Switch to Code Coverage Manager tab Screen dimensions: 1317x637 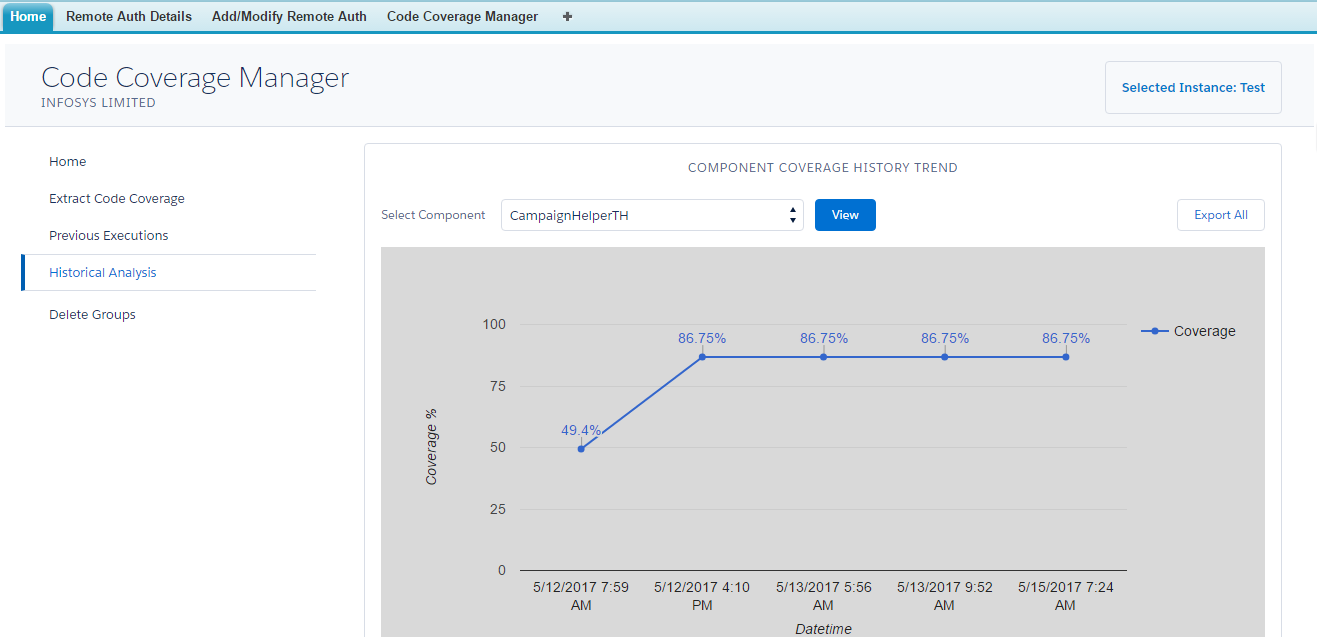coord(462,17)
